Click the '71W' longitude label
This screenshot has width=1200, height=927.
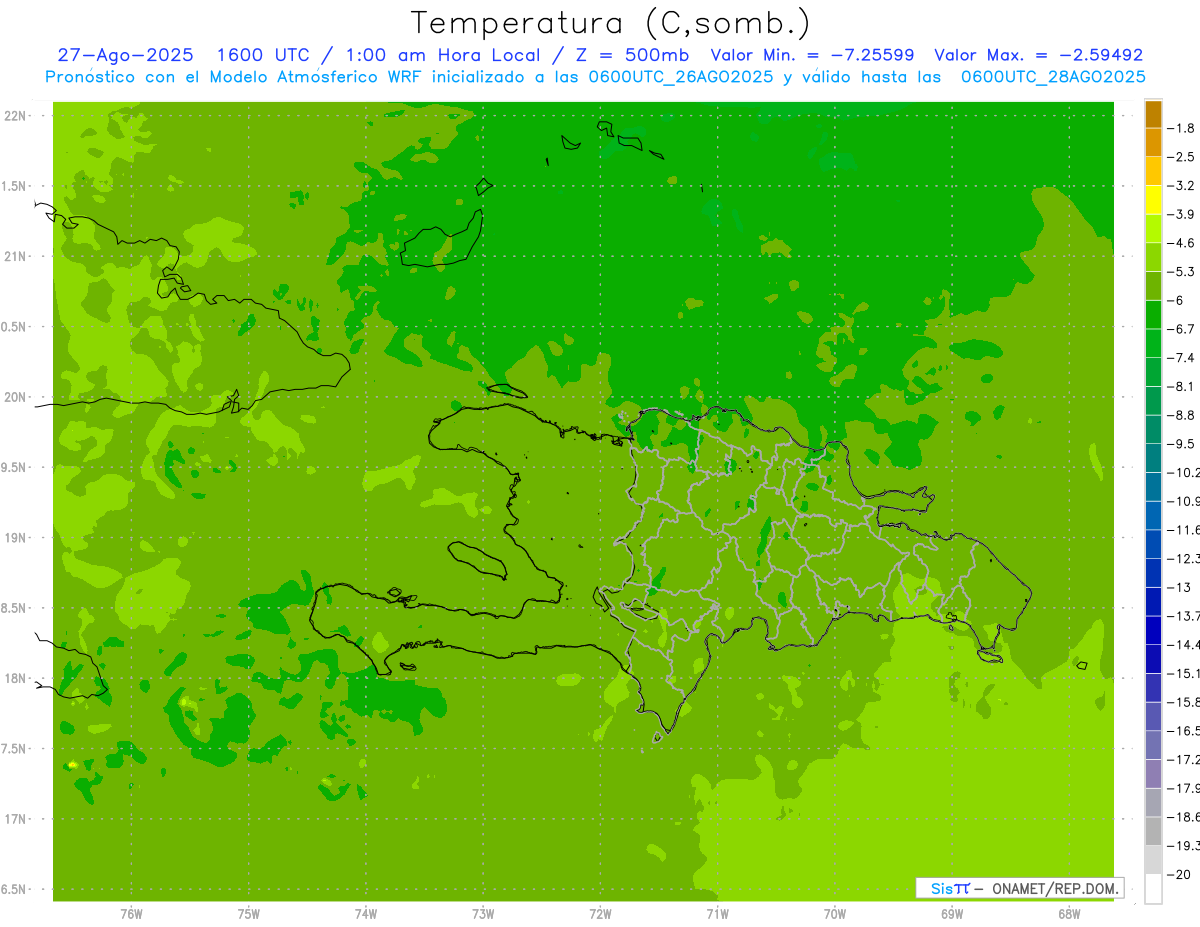(x=717, y=914)
